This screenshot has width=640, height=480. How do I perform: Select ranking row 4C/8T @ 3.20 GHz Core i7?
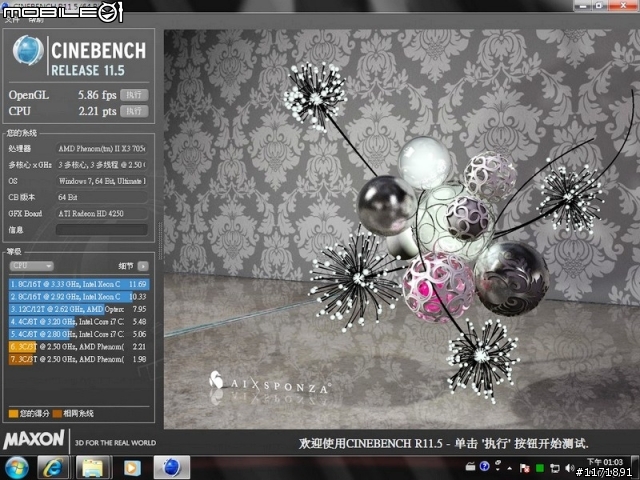point(79,322)
